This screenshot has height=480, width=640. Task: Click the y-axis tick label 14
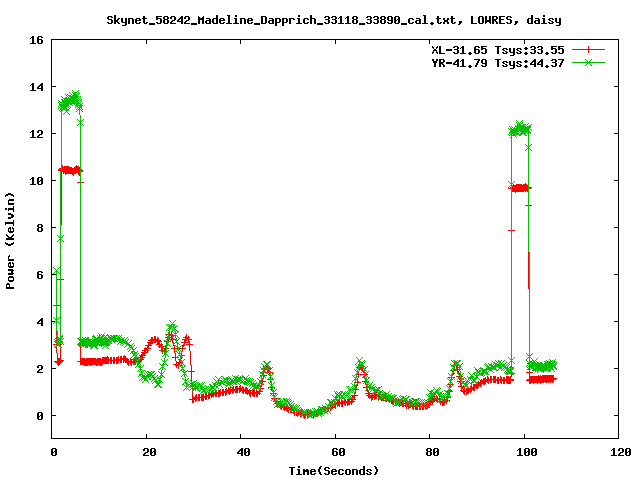[x=36, y=87]
